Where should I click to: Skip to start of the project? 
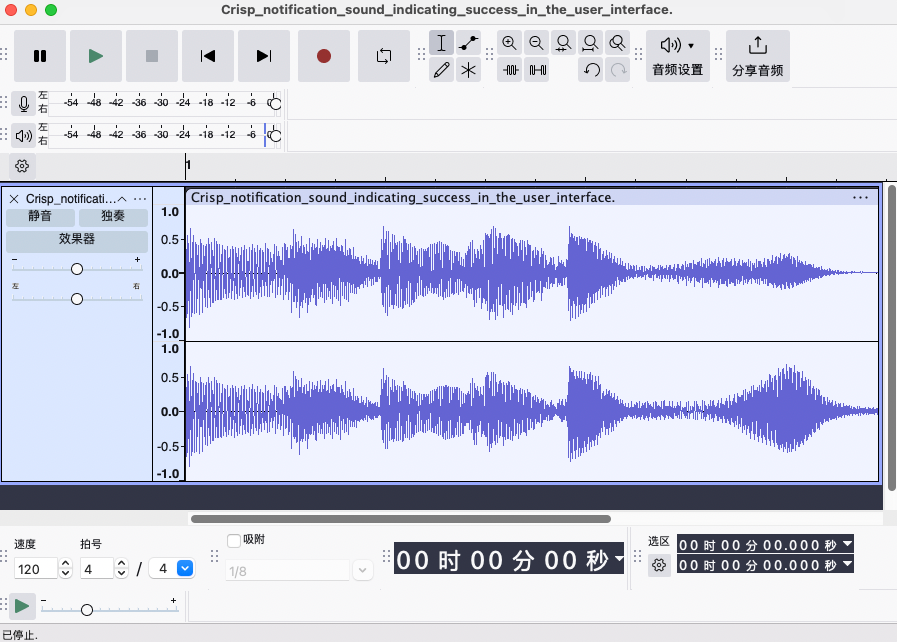[x=208, y=56]
